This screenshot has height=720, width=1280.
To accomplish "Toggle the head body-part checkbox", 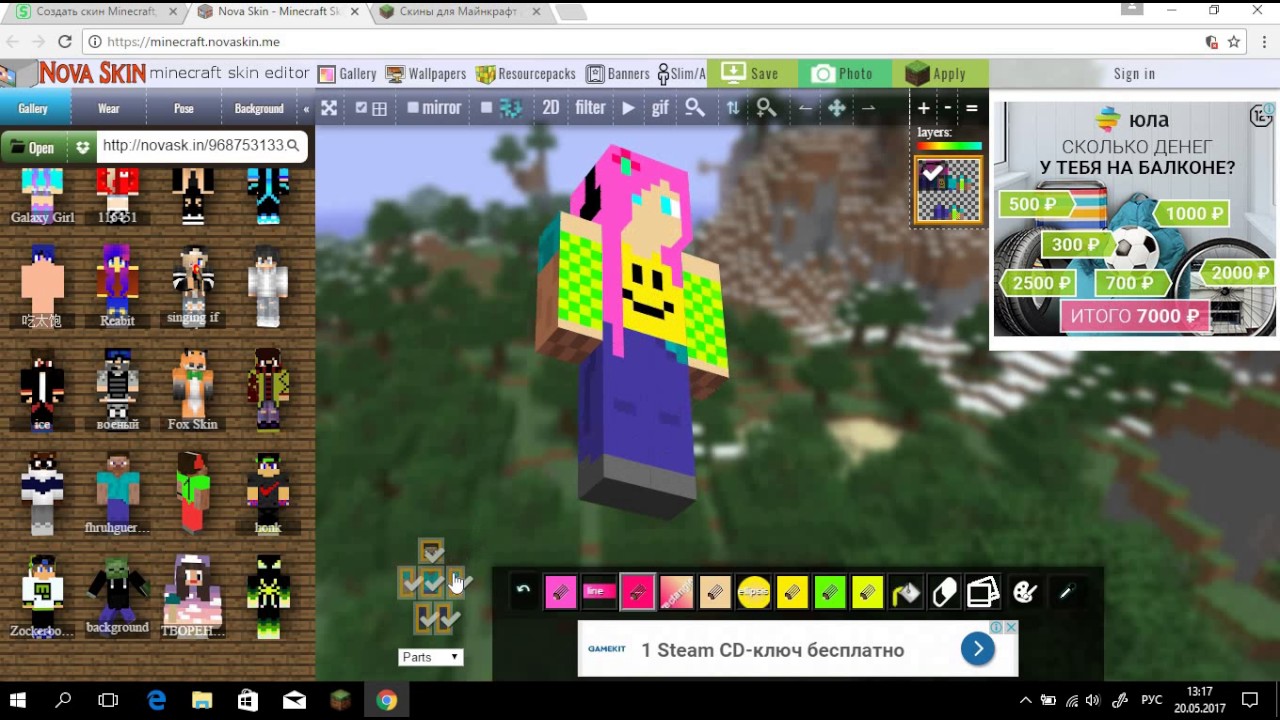I will (x=432, y=553).
